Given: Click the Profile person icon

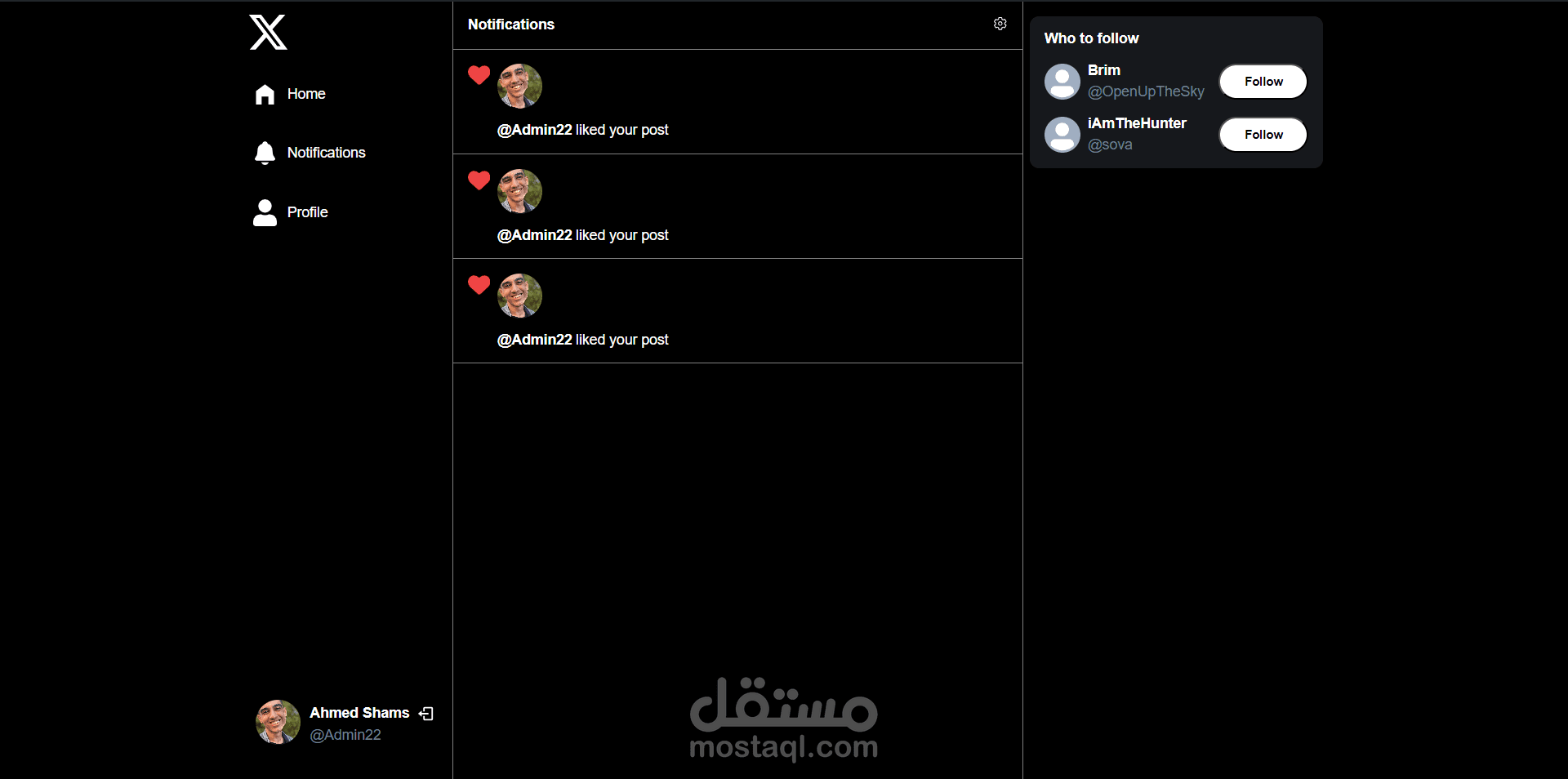Looking at the screenshot, I should pyautogui.click(x=265, y=212).
